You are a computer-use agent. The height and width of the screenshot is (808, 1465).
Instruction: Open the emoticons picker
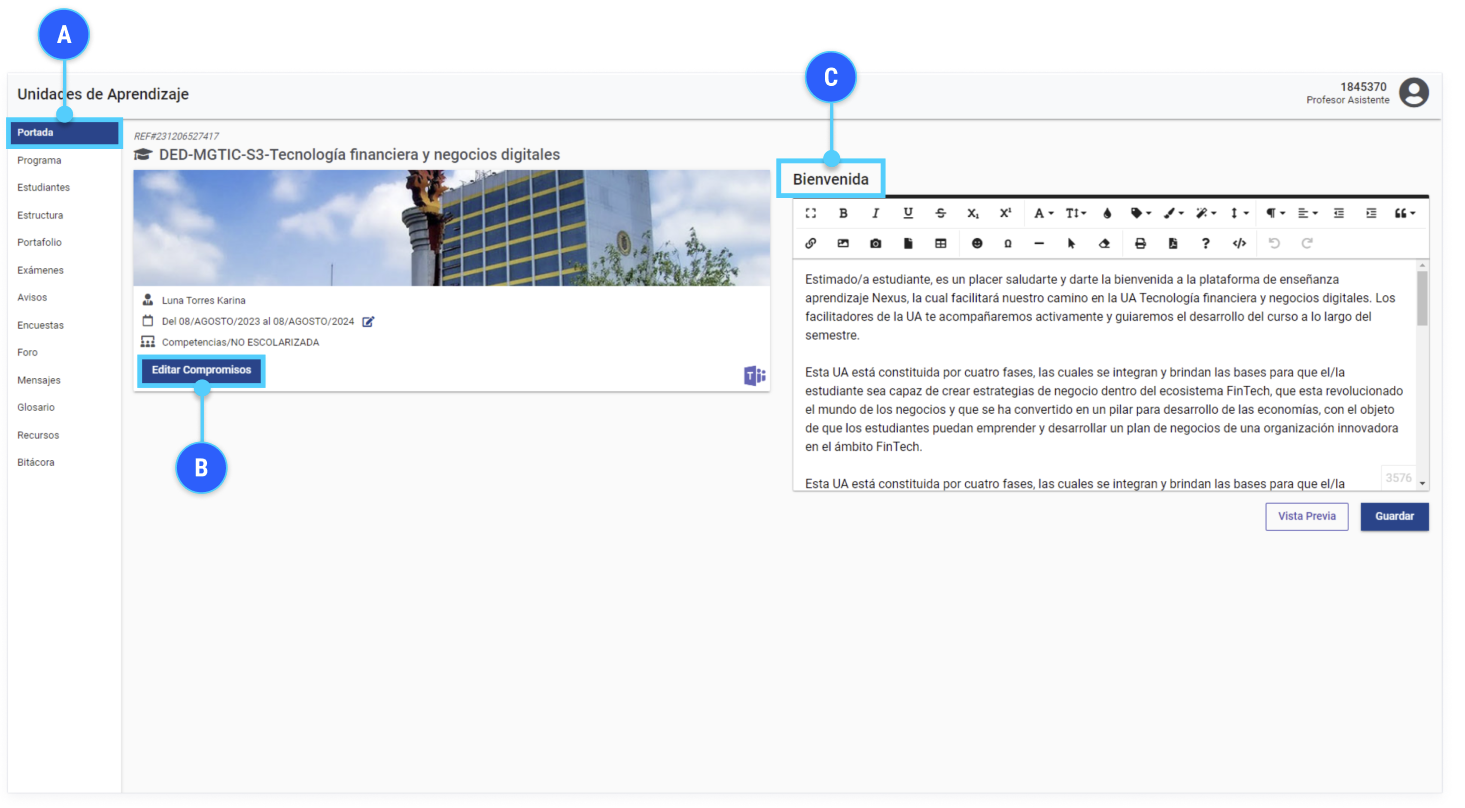[977, 243]
